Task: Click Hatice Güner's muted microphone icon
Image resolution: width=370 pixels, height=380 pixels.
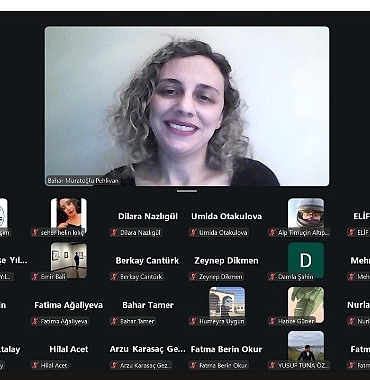Action: (272, 321)
